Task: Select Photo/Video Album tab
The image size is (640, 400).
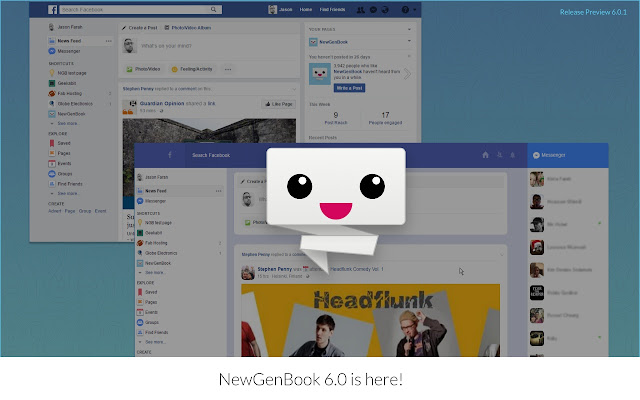Action: pos(188,28)
